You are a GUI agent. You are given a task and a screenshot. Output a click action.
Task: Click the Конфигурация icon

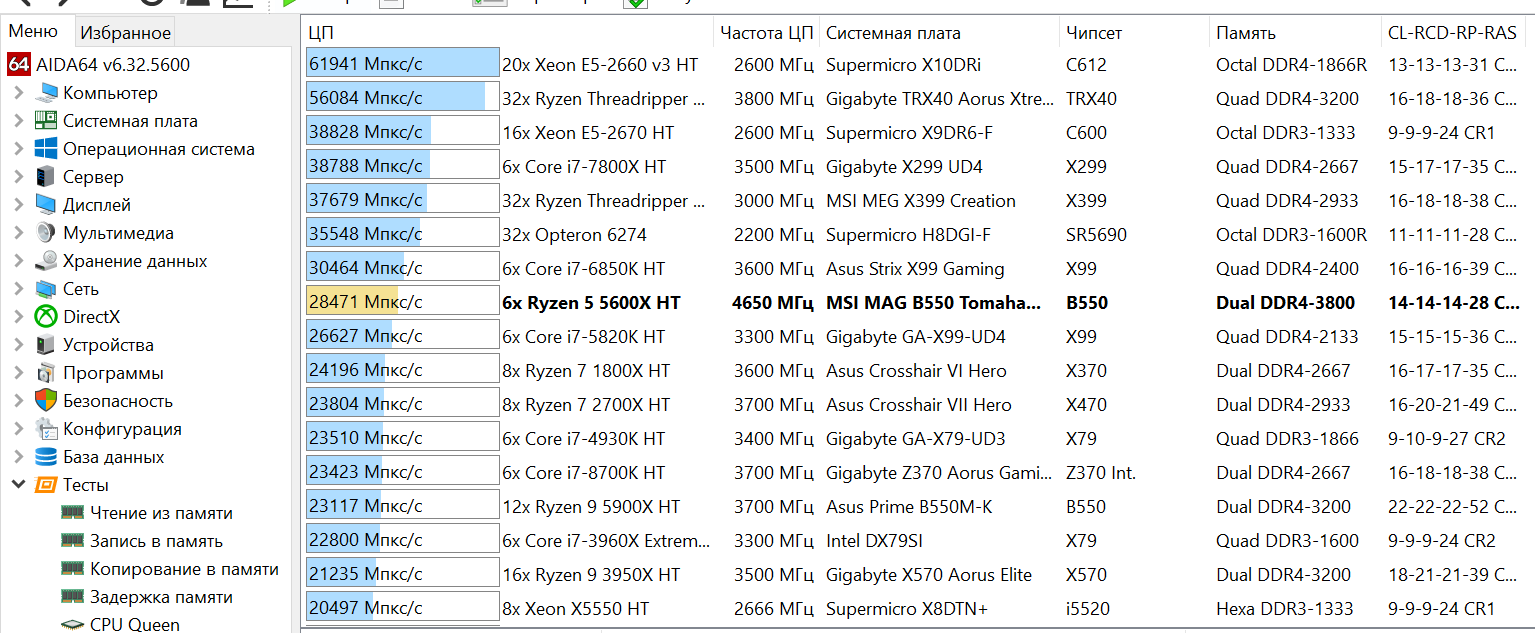pos(46,429)
